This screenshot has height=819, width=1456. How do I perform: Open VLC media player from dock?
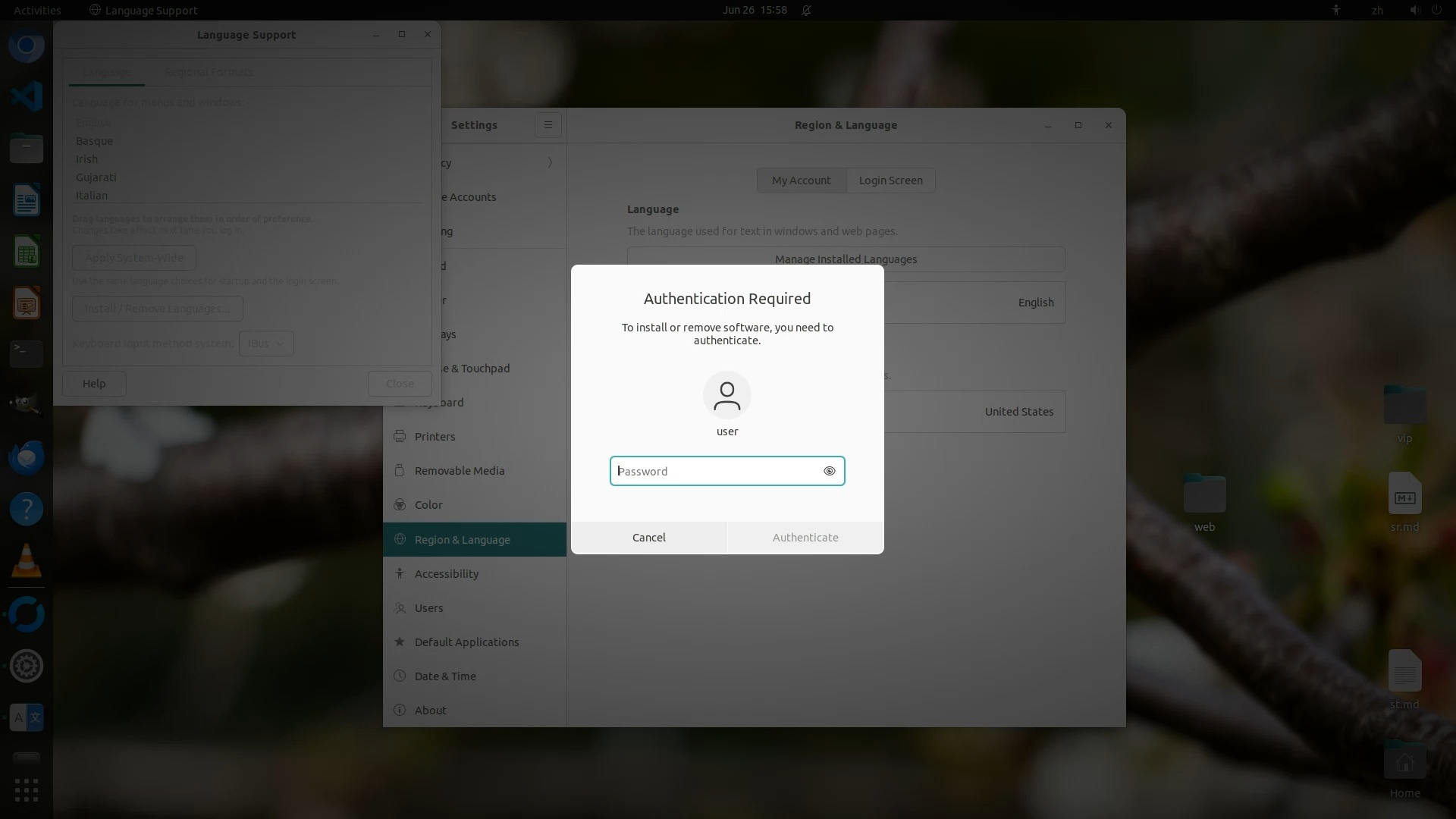[27, 561]
